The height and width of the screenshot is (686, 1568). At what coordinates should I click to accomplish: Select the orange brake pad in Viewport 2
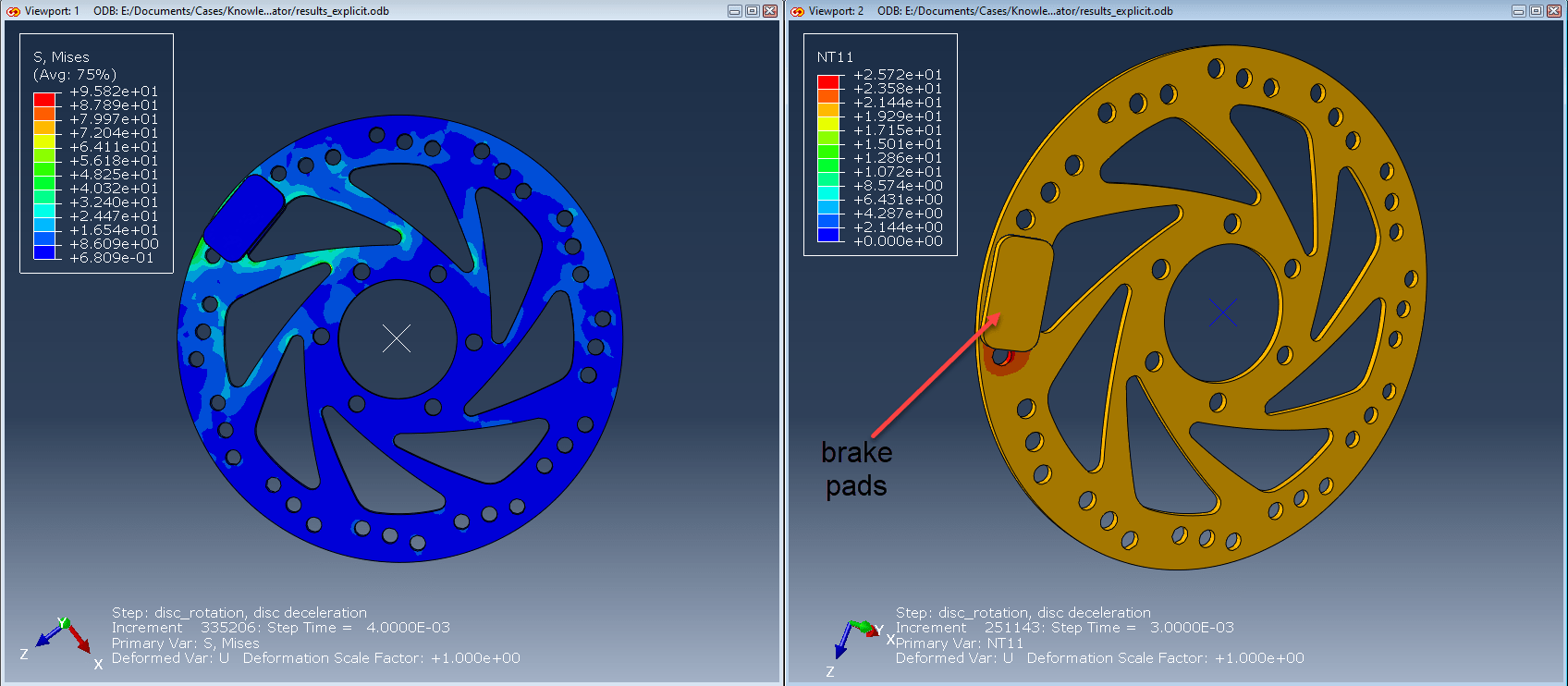pos(1017,292)
